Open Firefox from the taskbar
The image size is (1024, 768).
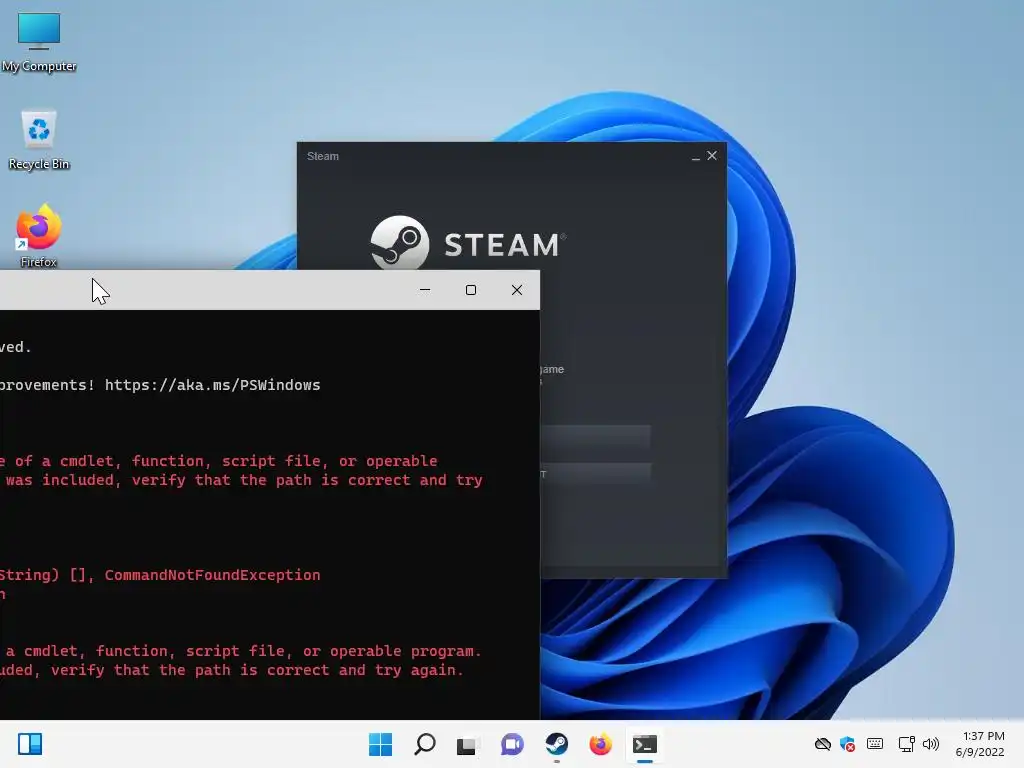[x=600, y=744]
